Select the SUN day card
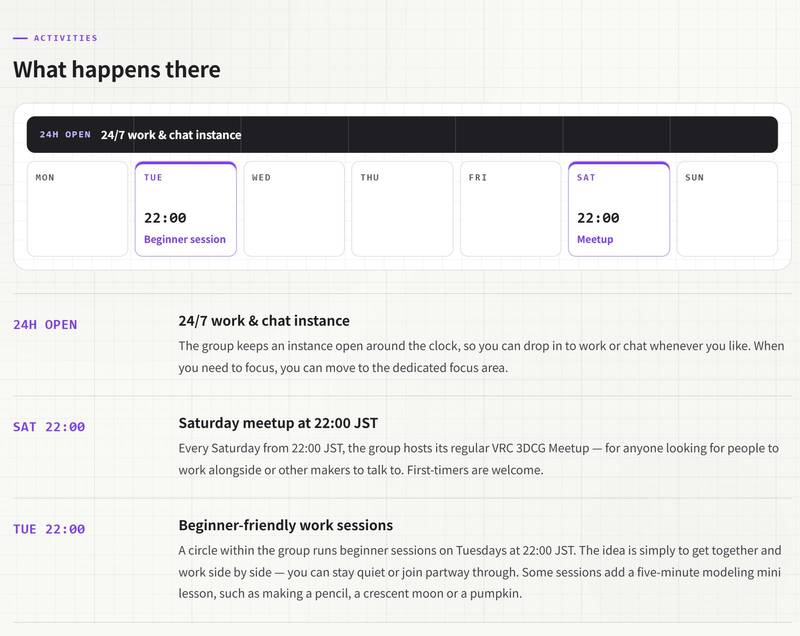Image resolution: width=800 pixels, height=636 pixels. [x=727, y=209]
